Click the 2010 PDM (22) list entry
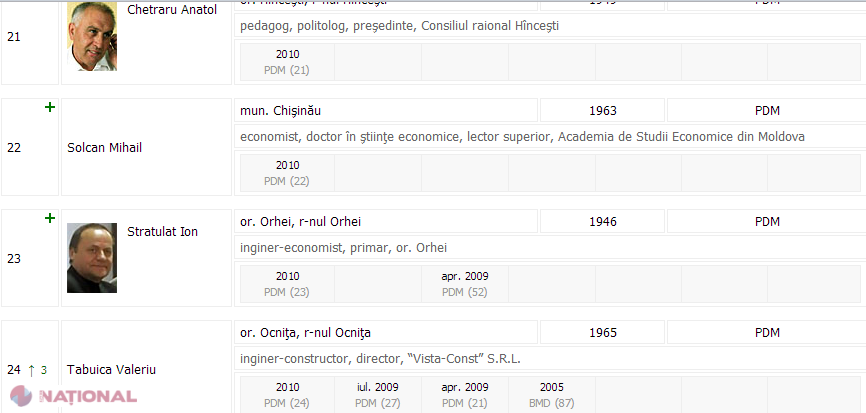Screen dimensions: 866x413 click(287, 173)
